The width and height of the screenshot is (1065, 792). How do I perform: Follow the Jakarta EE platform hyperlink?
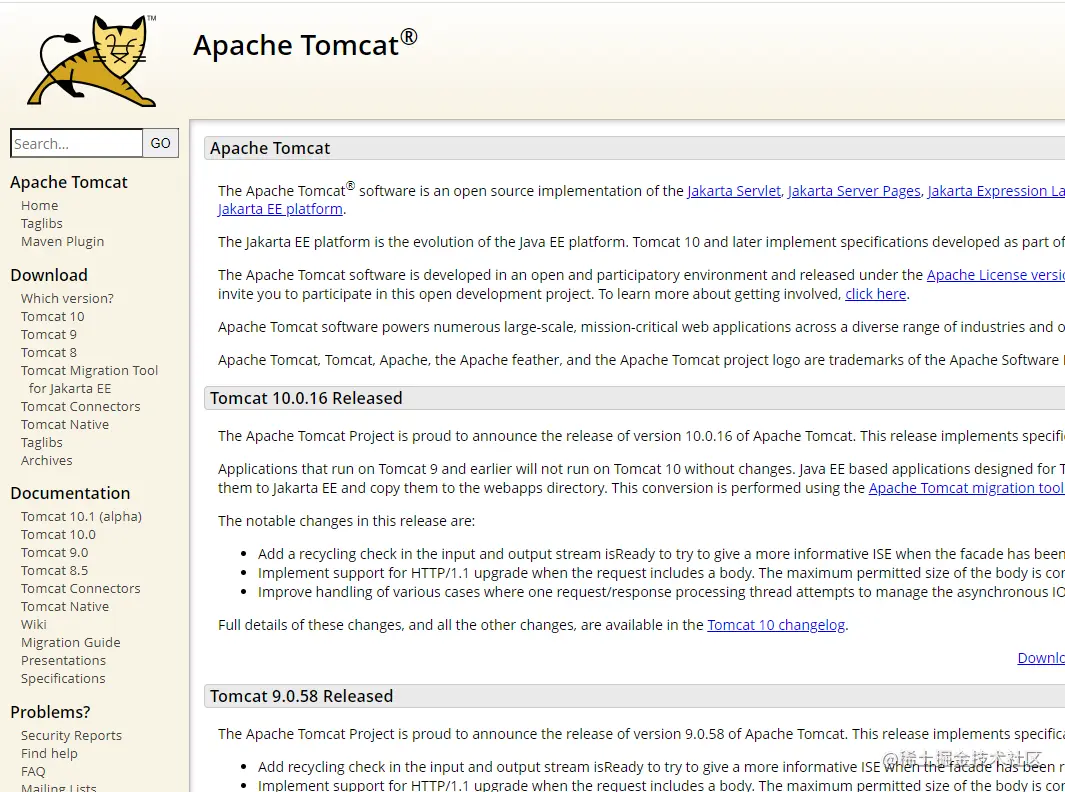[280, 209]
